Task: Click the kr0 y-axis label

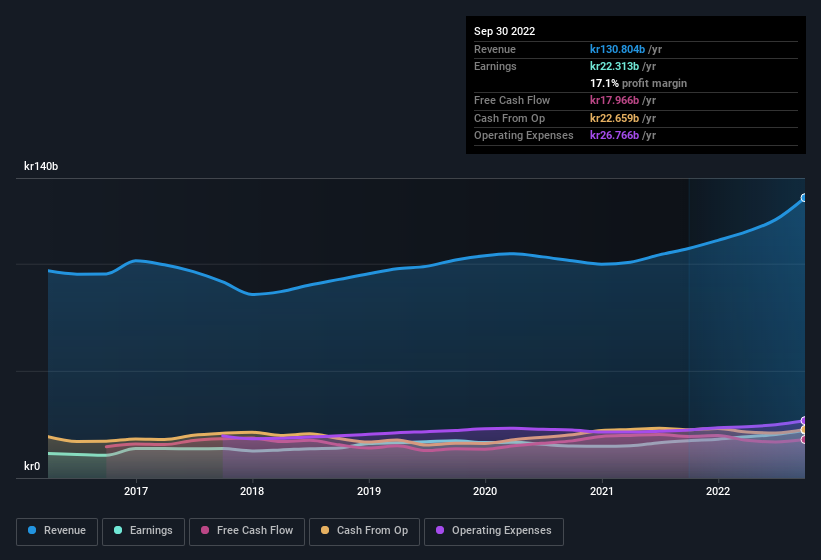Action: tap(32, 466)
